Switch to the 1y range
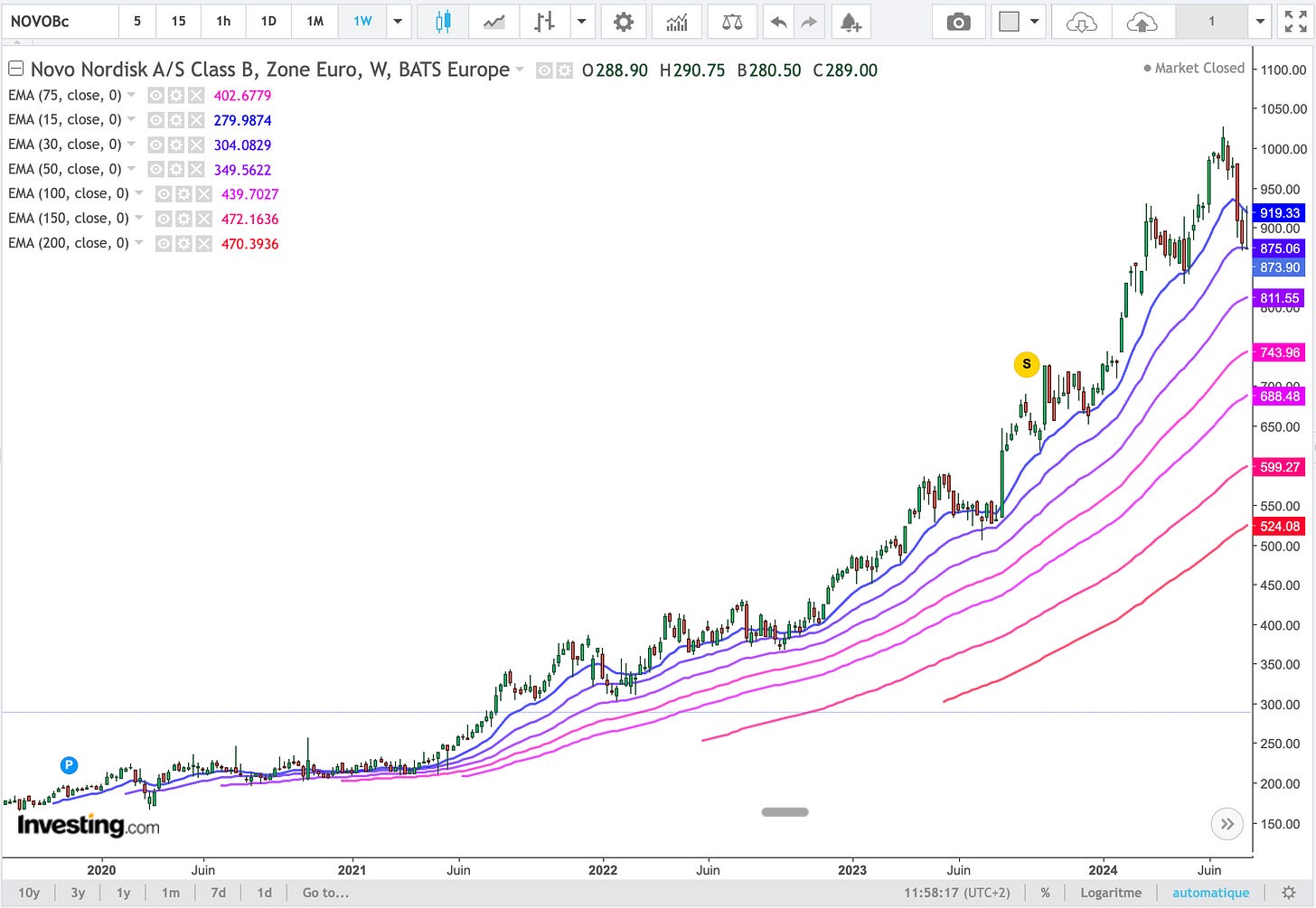 pyautogui.click(x=124, y=893)
